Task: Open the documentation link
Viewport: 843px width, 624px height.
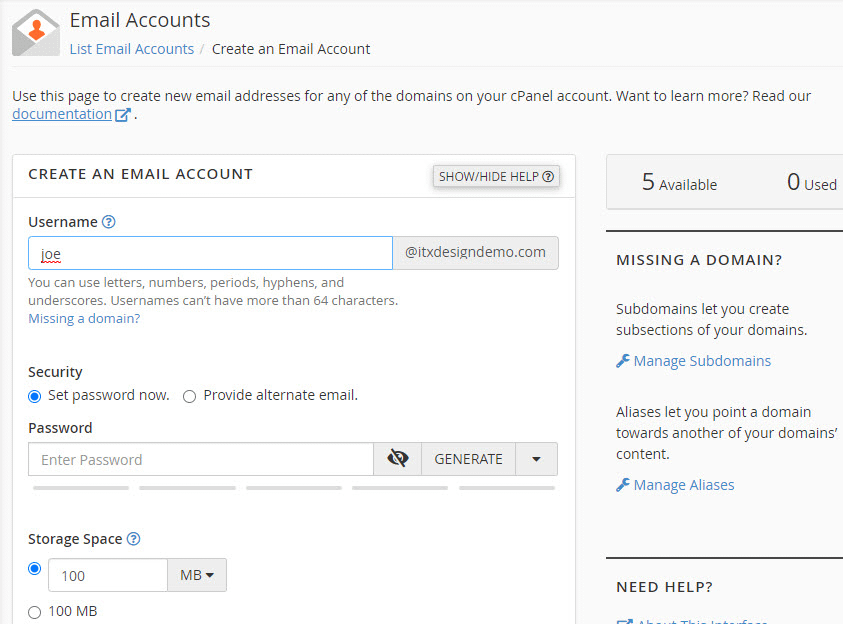Action: pos(62,113)
